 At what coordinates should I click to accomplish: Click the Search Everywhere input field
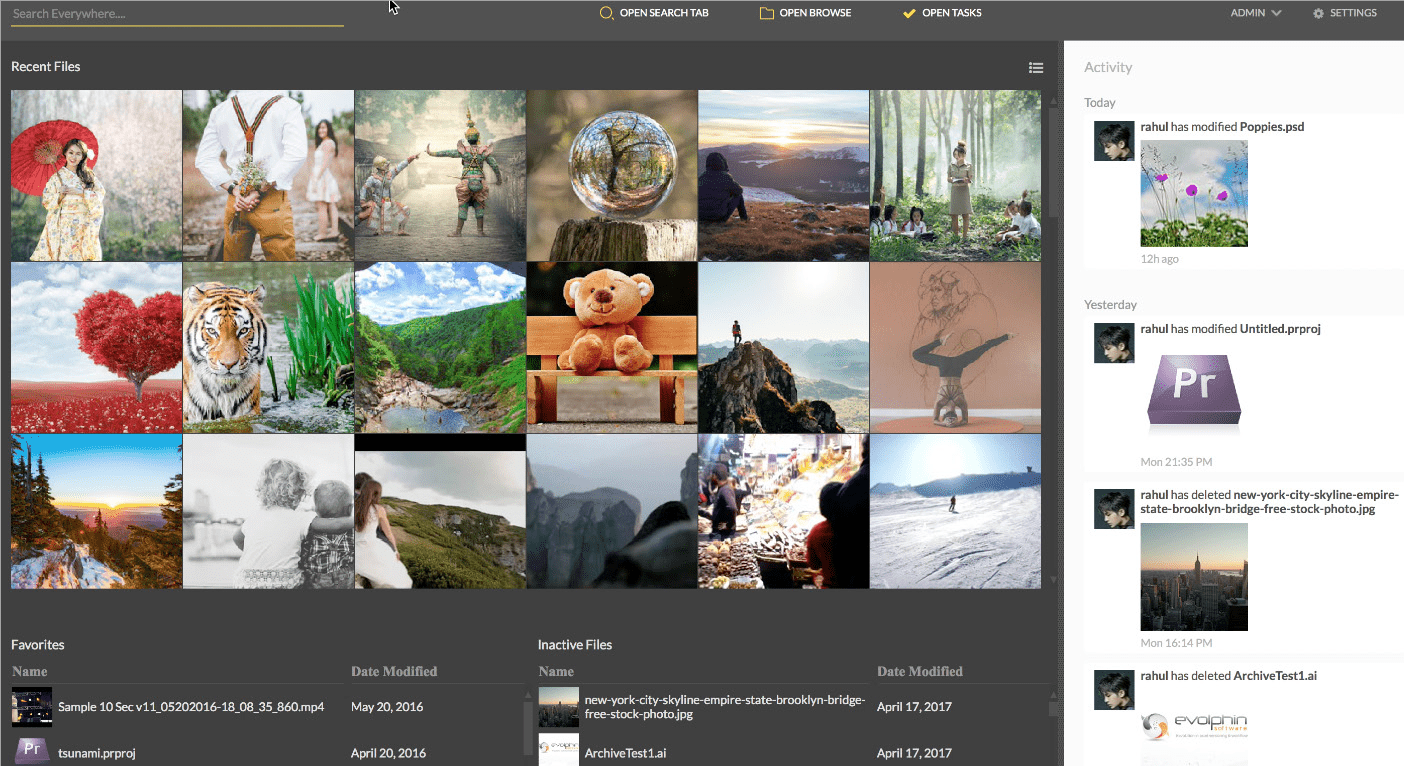(177, 14)
